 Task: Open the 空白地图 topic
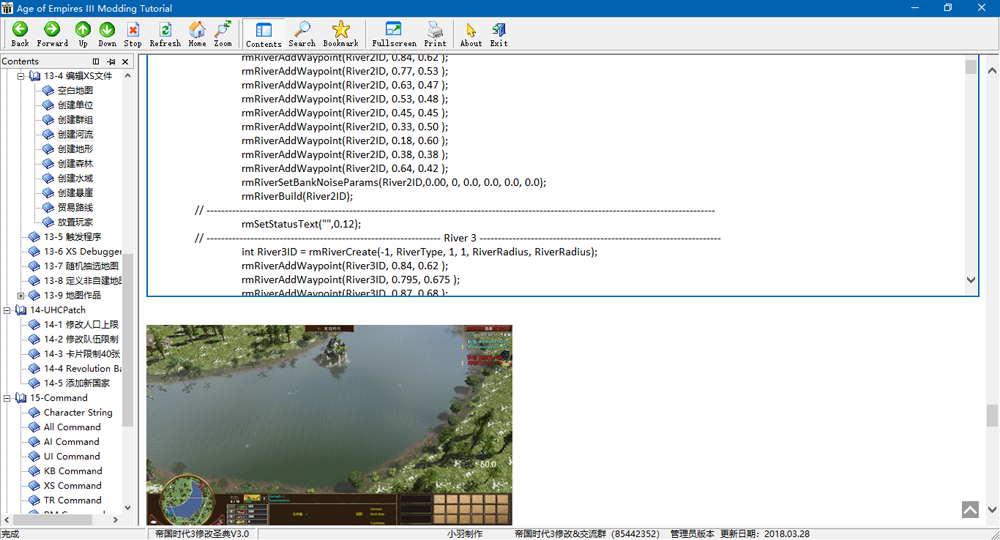75,91
